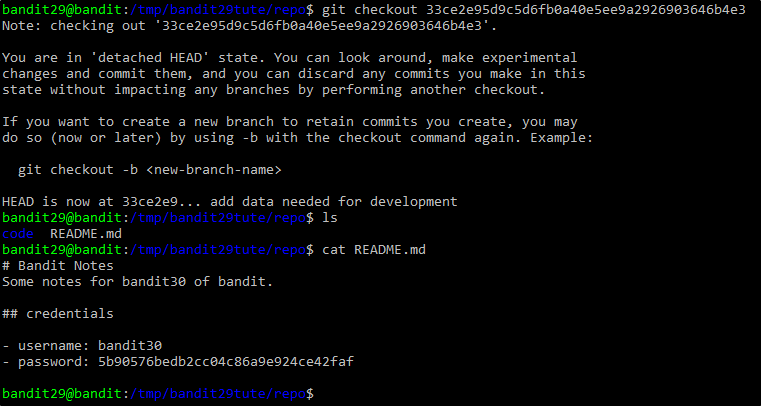Image resolution: width=761 pixels, height=406 pixels.
Task: Click 'Some notes for bandit30 of bandit.' line
Action: pos(138,281)
